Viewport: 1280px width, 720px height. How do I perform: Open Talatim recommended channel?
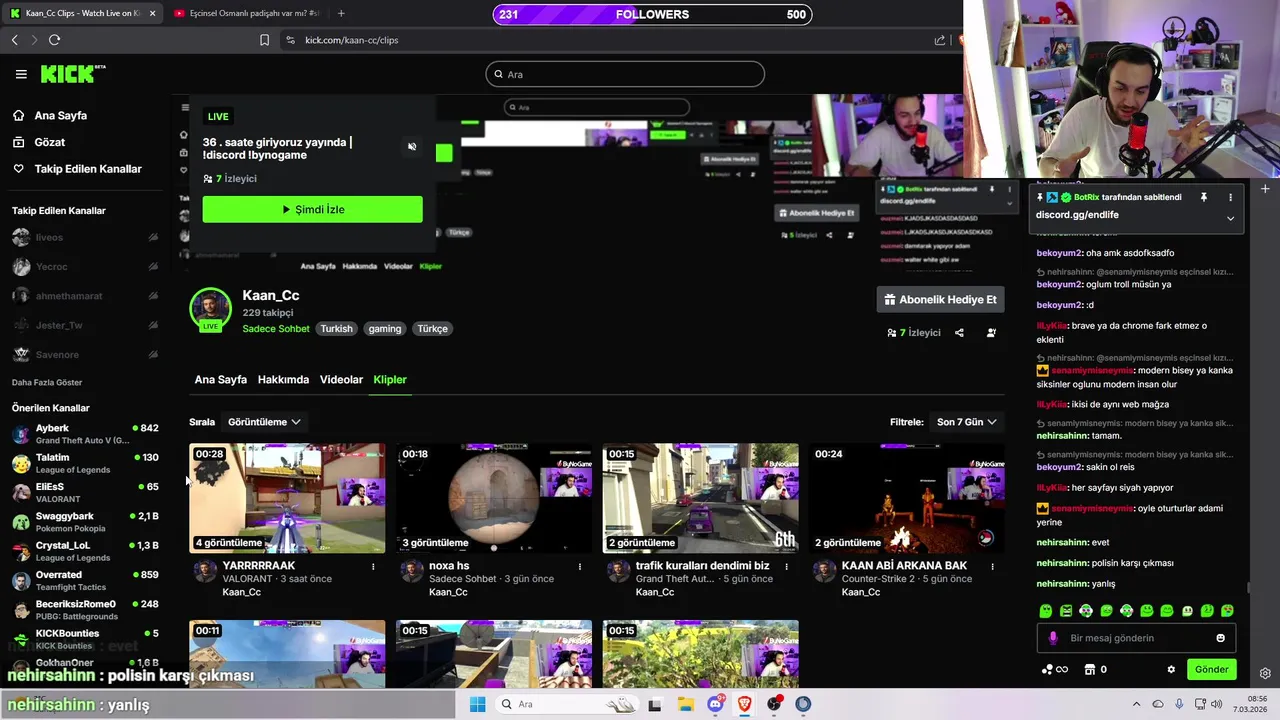pyautogui.click(x=84, y=463)
